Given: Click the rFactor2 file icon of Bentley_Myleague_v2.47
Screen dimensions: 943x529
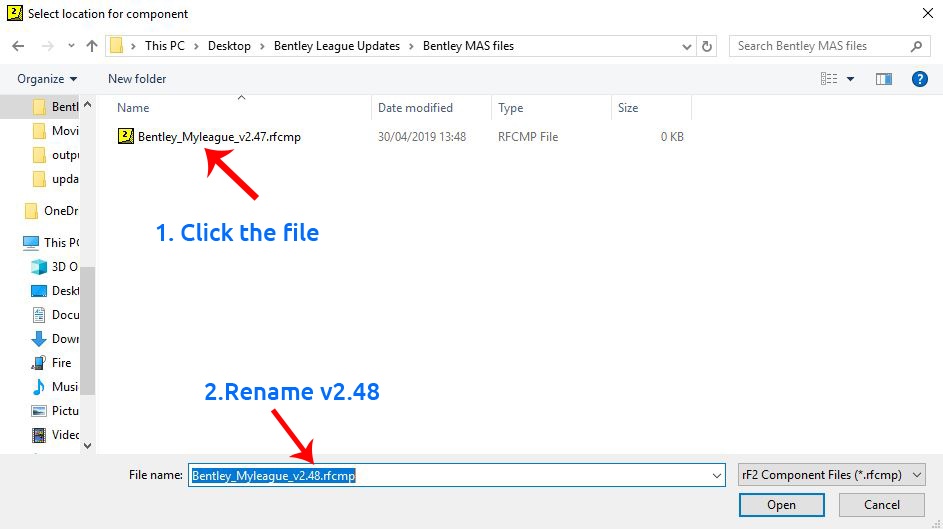Looking at the screenshot, I should [x=125, y=136].
